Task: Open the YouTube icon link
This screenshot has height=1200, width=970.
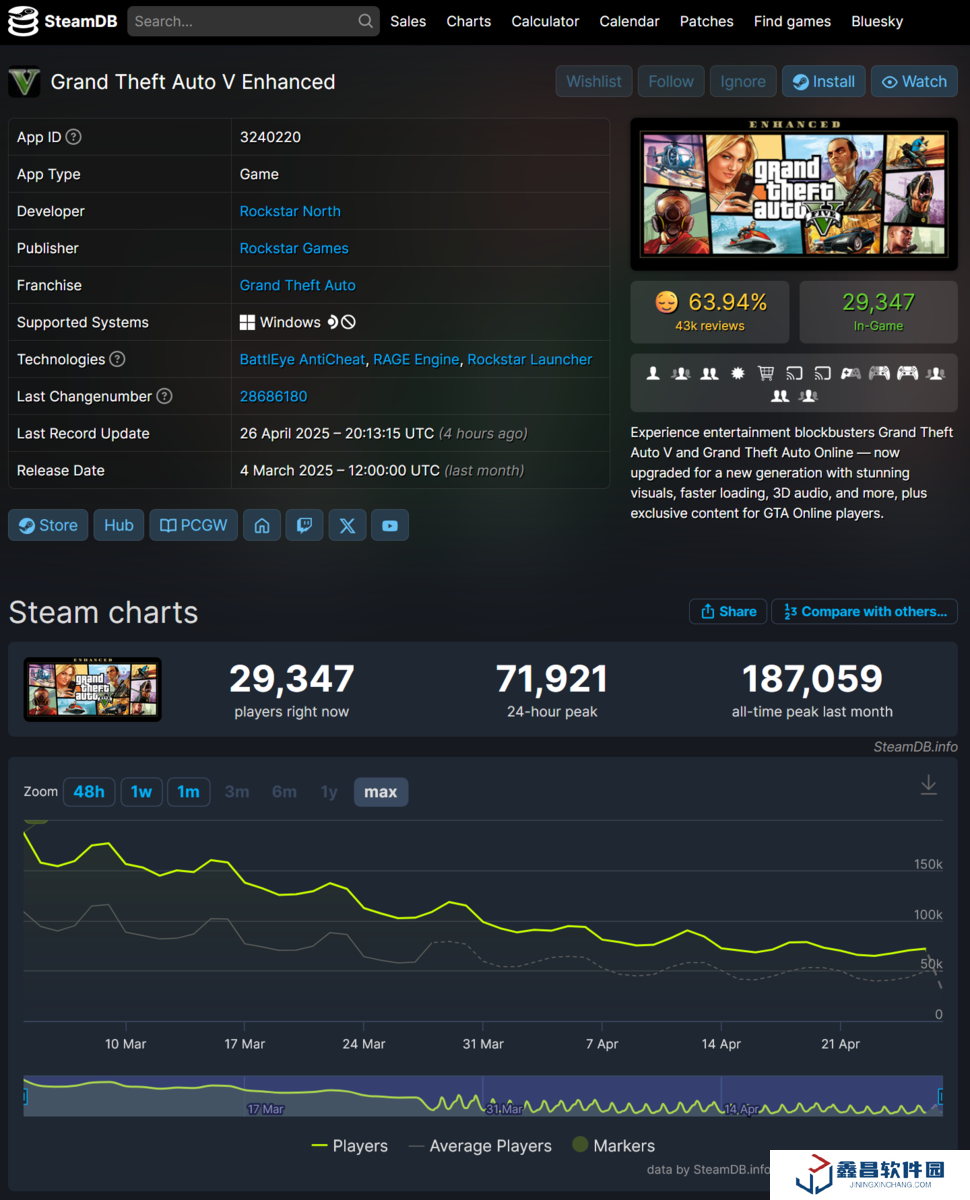Action: [x=390, y=525]
